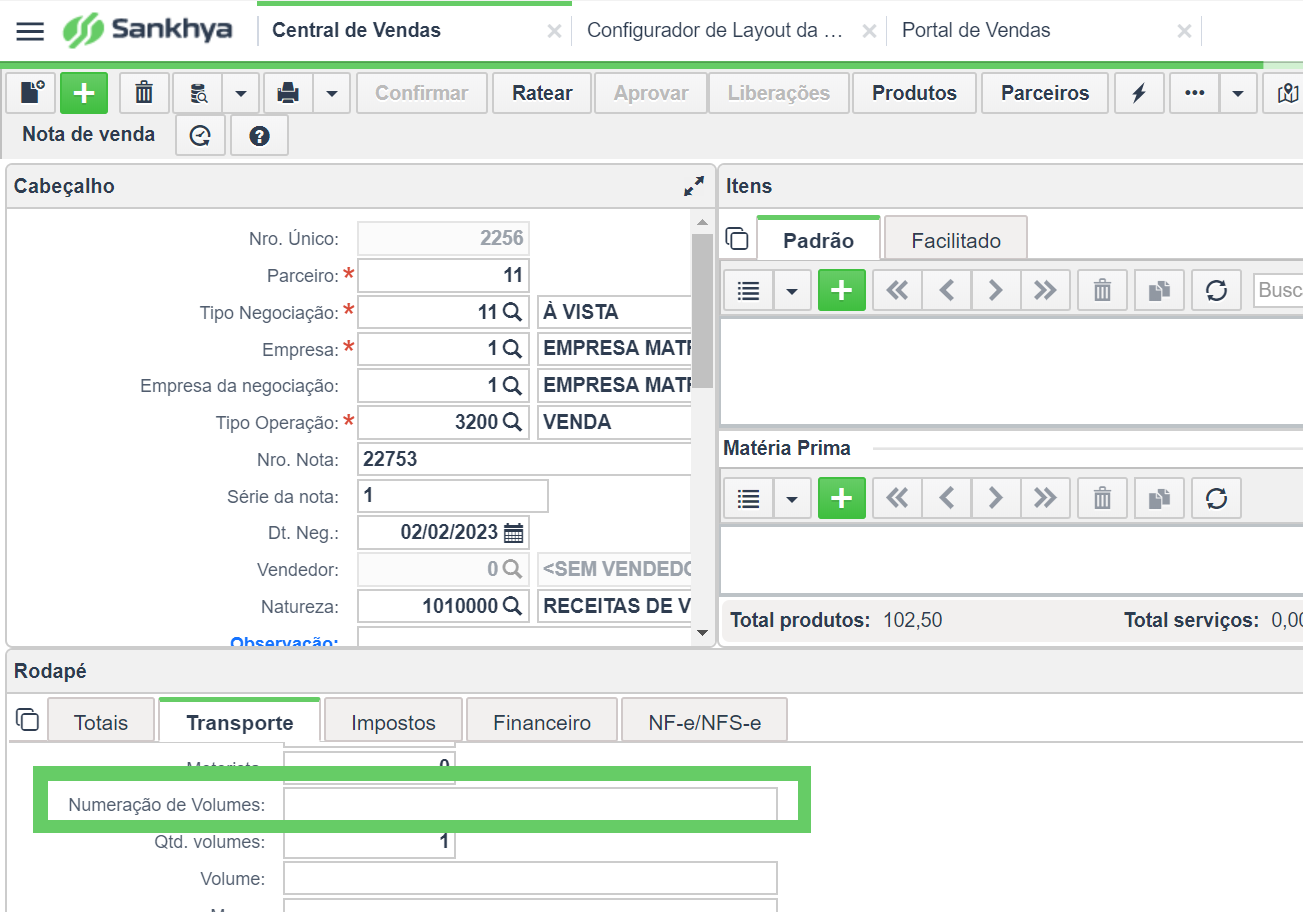
Task: Go to last record in Itens
Action: pos(1045,290)
